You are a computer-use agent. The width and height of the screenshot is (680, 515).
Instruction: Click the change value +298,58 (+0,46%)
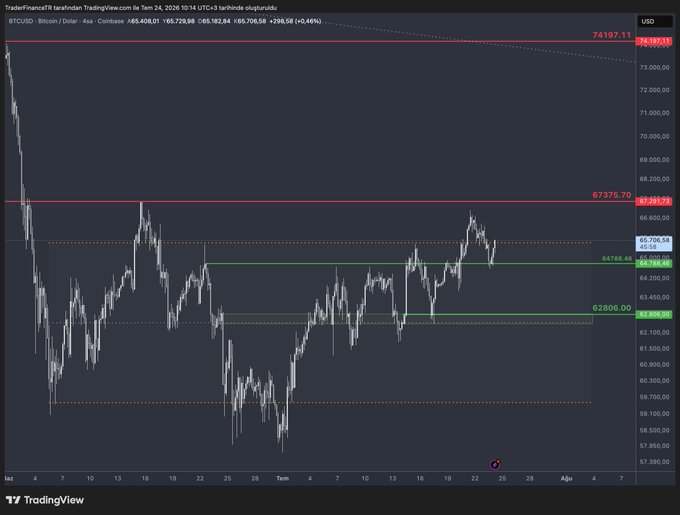point(295,21)
